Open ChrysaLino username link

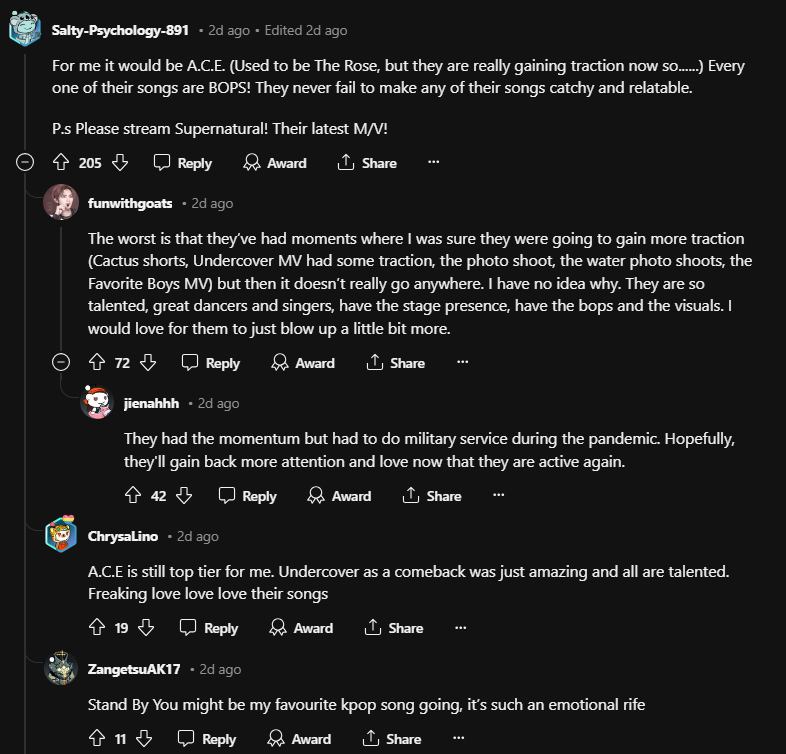[x=123, y=536]
